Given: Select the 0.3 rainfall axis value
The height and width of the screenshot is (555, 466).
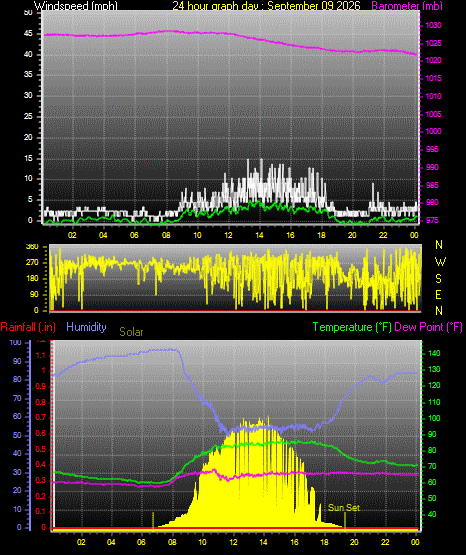Looking at the screenshot, I should (41, 480).
